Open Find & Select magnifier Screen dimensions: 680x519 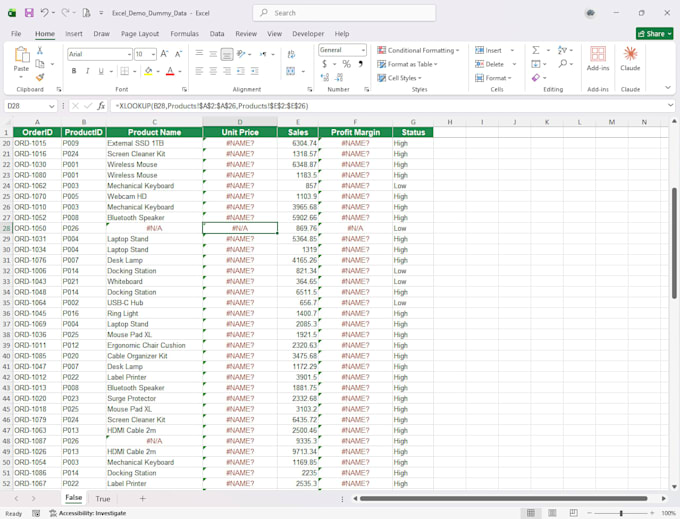pos(562,64)
